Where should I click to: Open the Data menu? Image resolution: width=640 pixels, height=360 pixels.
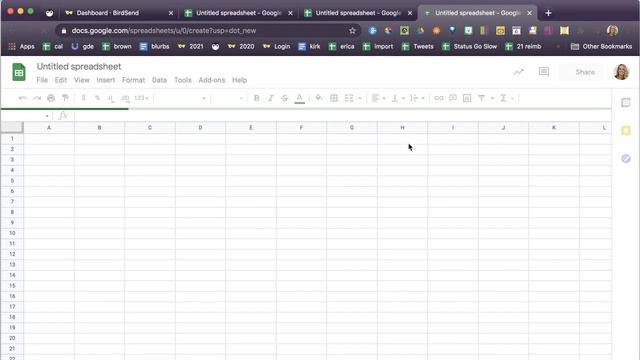click(x=159, y=80)
